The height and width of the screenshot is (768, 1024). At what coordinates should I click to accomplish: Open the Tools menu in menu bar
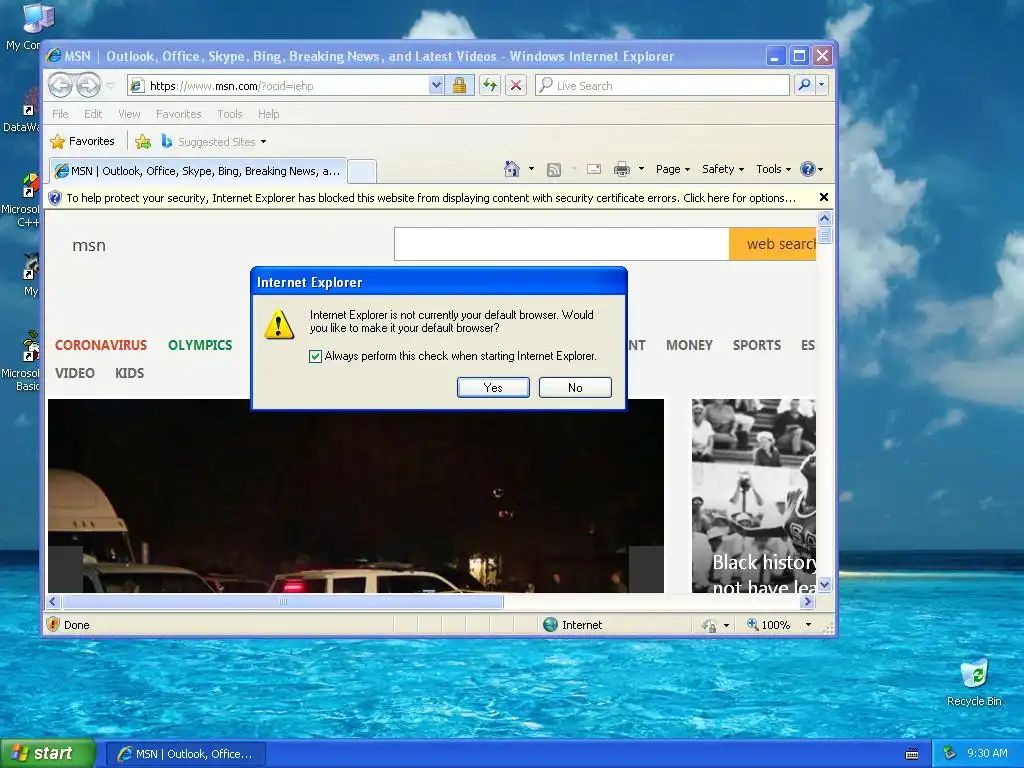[x=230, y=114]
